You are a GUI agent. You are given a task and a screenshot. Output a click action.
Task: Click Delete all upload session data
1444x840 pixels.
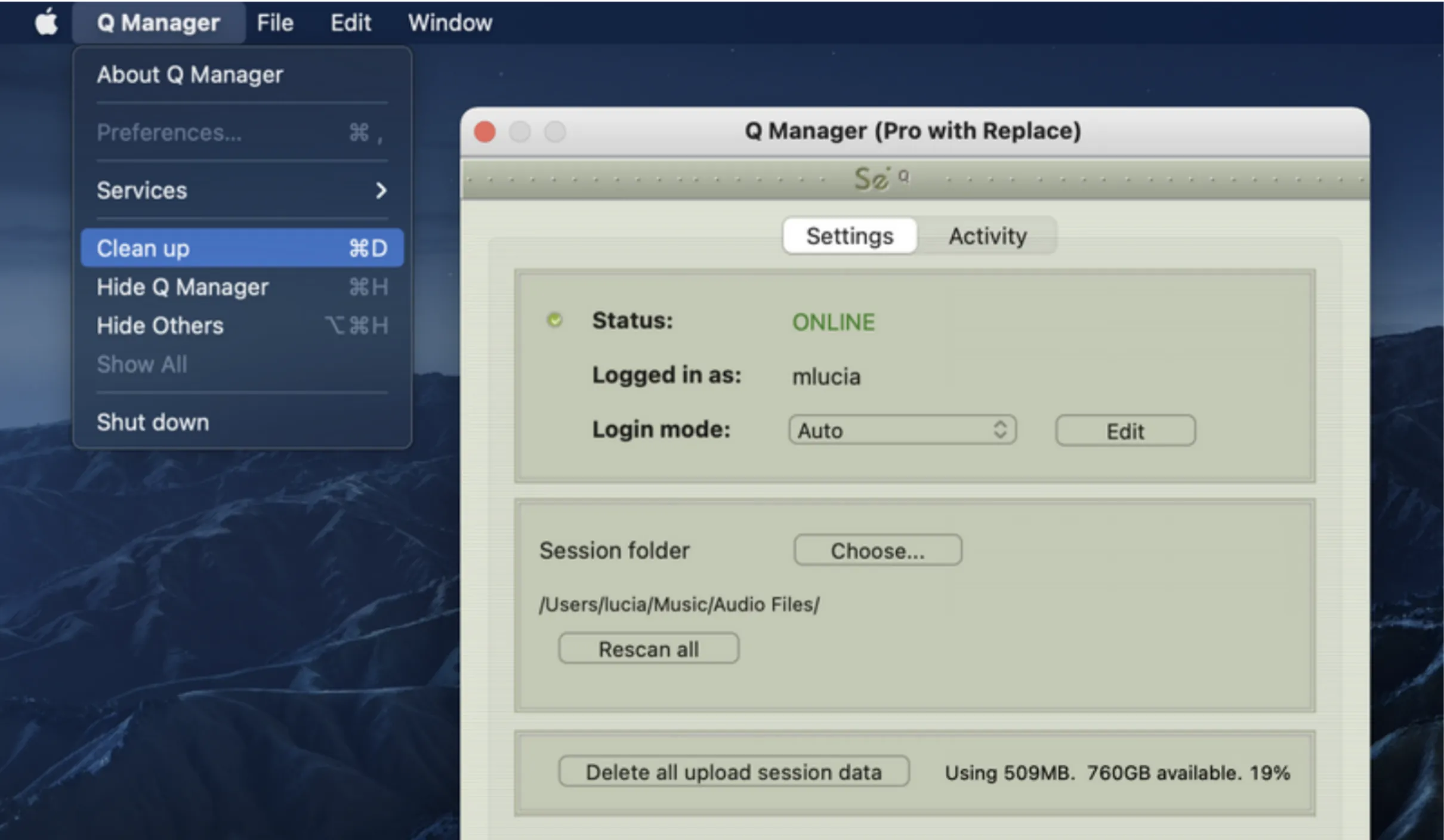(x=734, y=772)
